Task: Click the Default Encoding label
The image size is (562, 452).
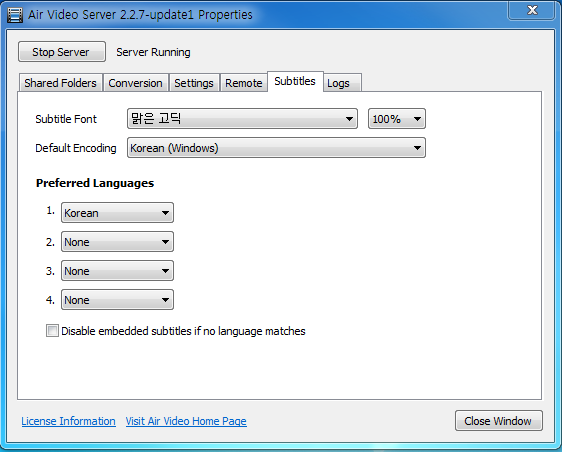Action: tap(76, 148)
